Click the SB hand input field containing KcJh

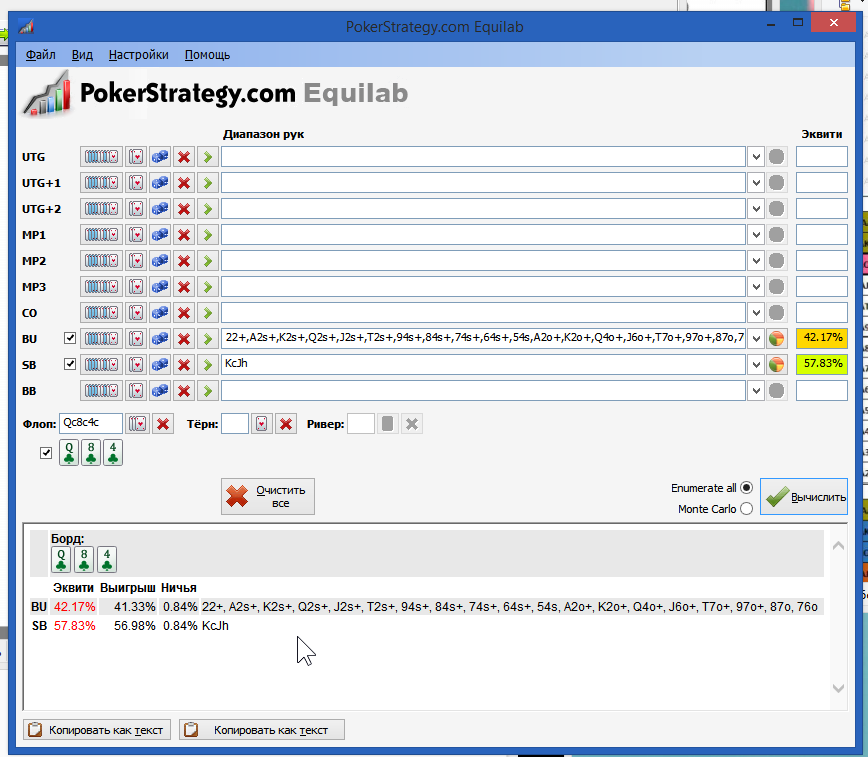(x=483, y=364)
